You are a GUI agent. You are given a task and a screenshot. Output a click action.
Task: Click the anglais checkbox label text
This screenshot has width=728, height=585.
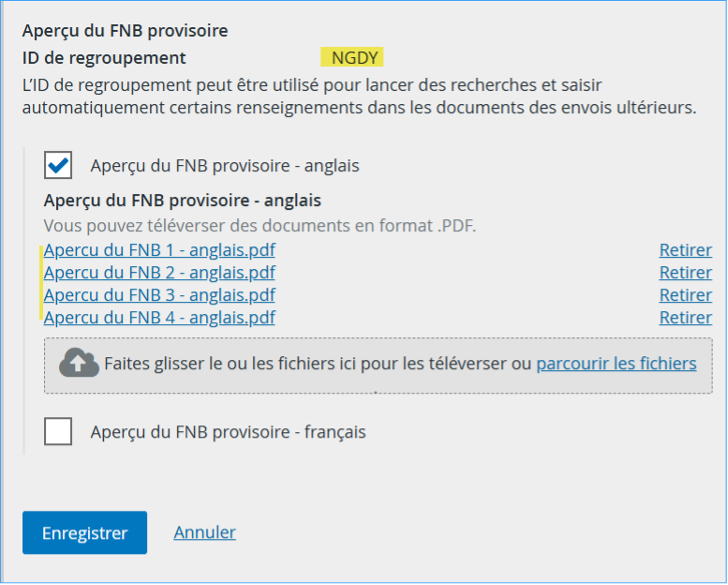[225, 166]
